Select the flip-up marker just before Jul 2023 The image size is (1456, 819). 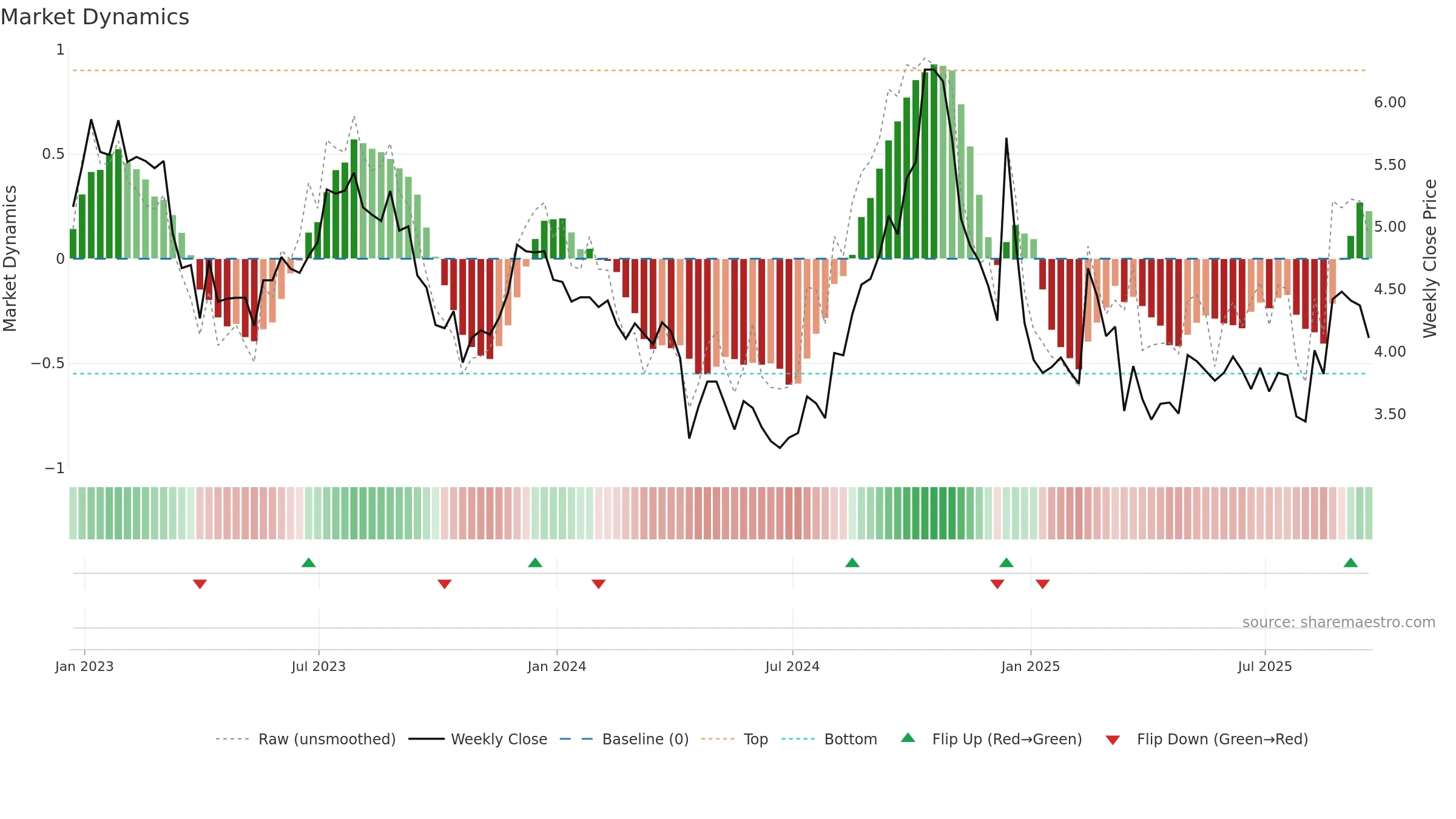(x=309, y=562)
